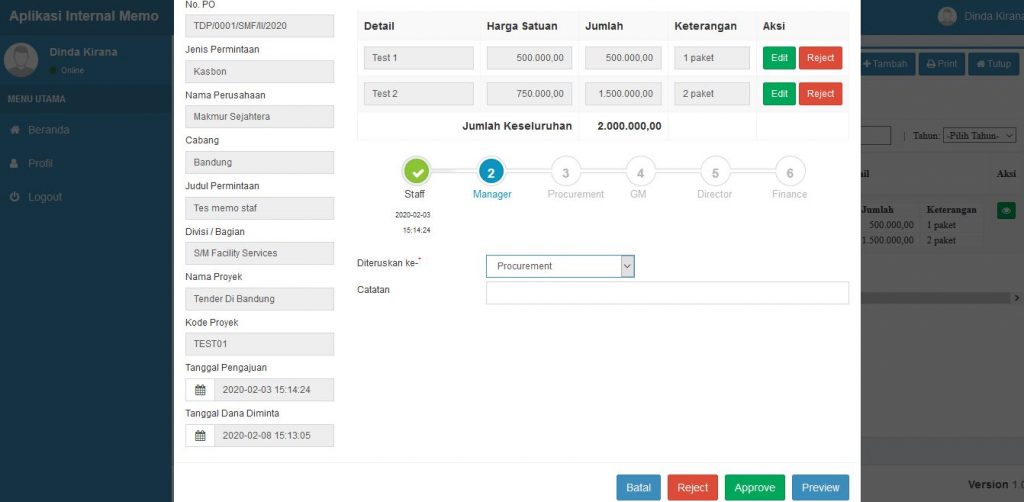The width and height of the screenshot is (1024, 502).
Task: Click the Tanggal Pengajuan date field
Action: (274, 390)
